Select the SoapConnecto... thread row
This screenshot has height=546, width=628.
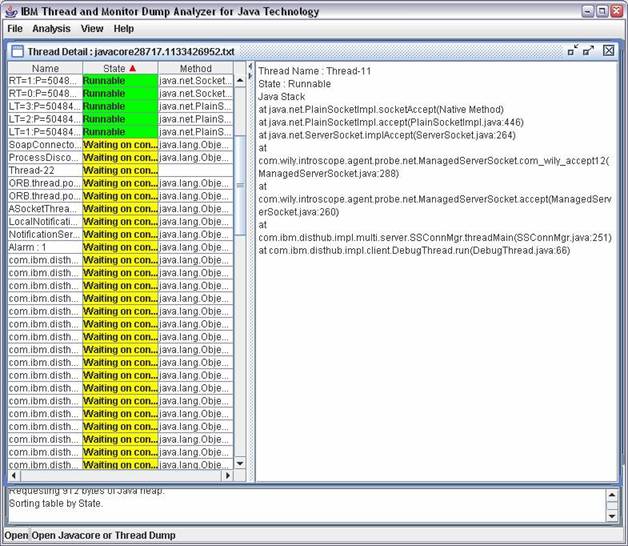click(121, 145)
